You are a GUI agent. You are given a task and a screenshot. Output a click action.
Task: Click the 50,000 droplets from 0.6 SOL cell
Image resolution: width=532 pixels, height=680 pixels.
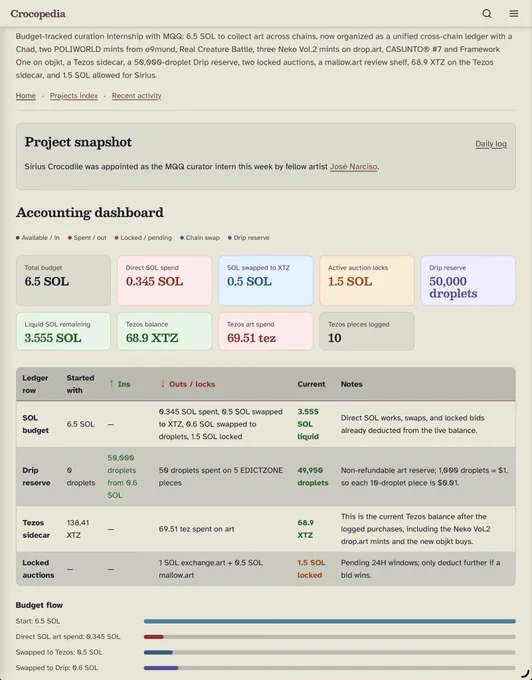click(122, 476)
